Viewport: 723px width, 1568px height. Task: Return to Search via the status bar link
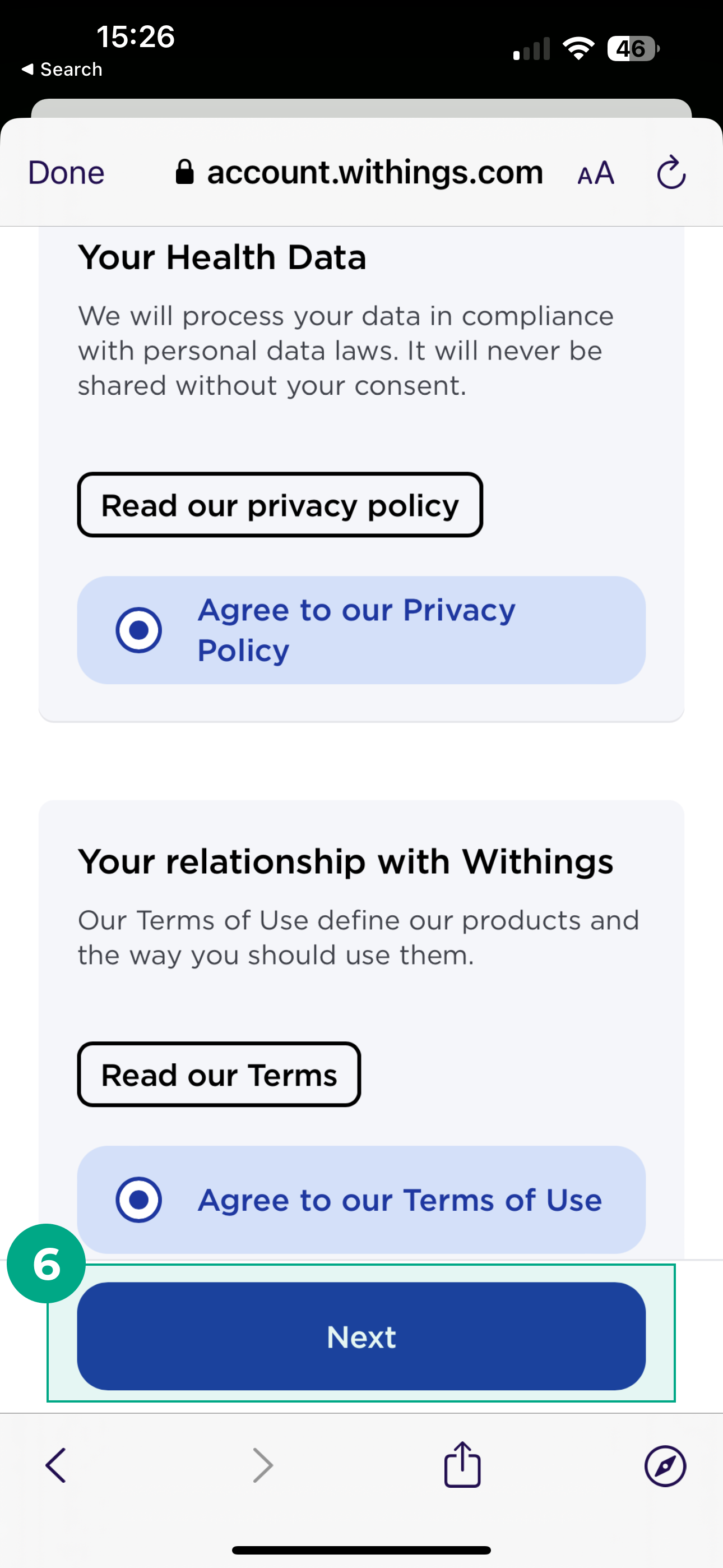coord(61,69)
